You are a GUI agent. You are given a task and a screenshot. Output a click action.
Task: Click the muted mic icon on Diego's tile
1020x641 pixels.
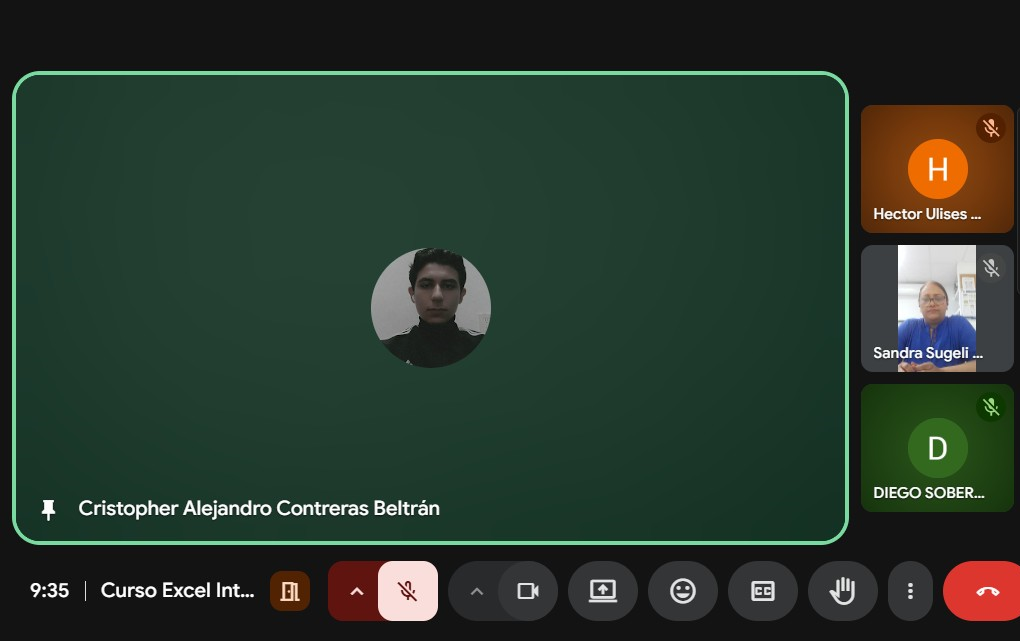991,407
